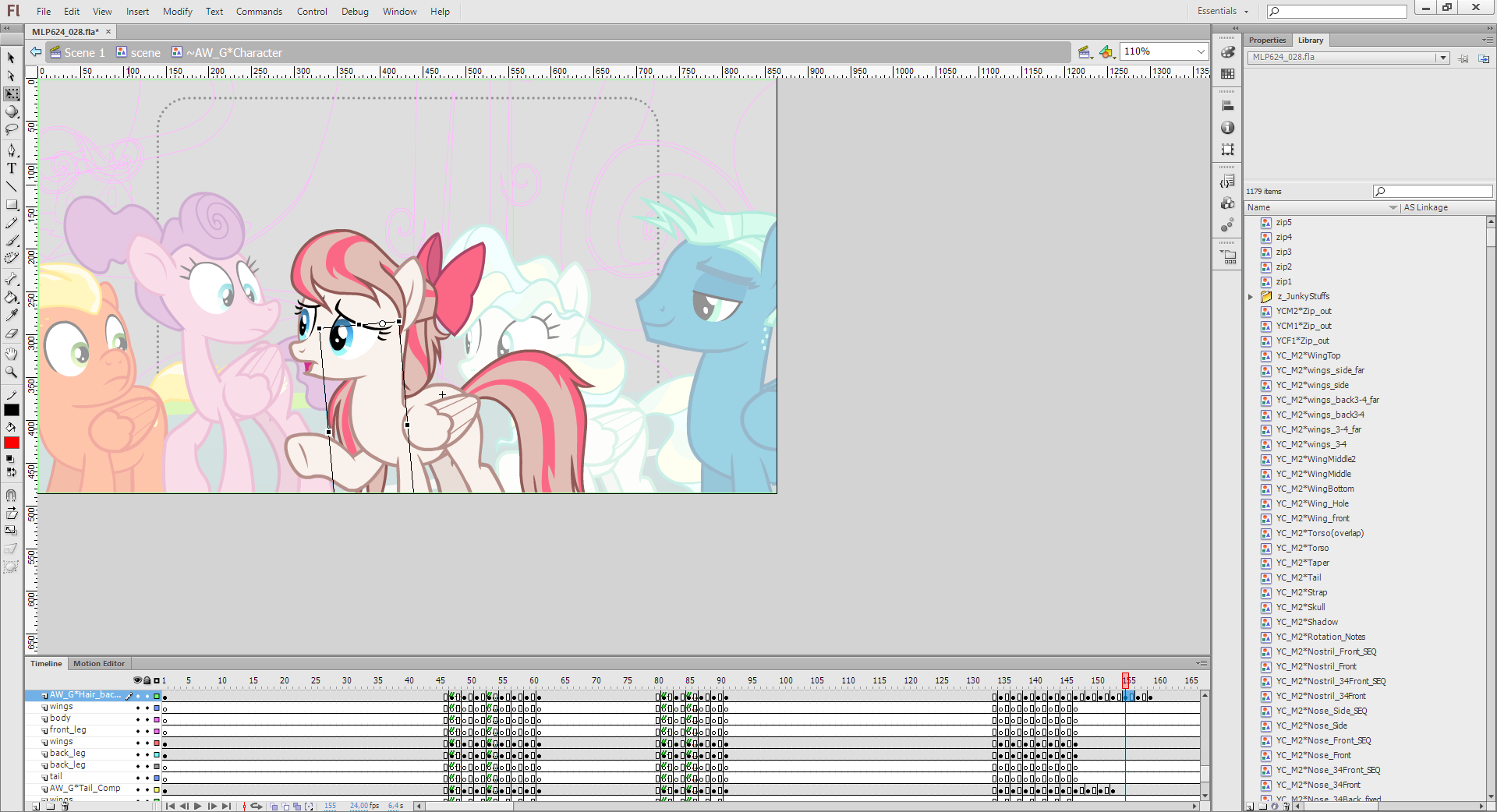
Task: Select the Eraser tool
Action: click(x=11, y=333)
